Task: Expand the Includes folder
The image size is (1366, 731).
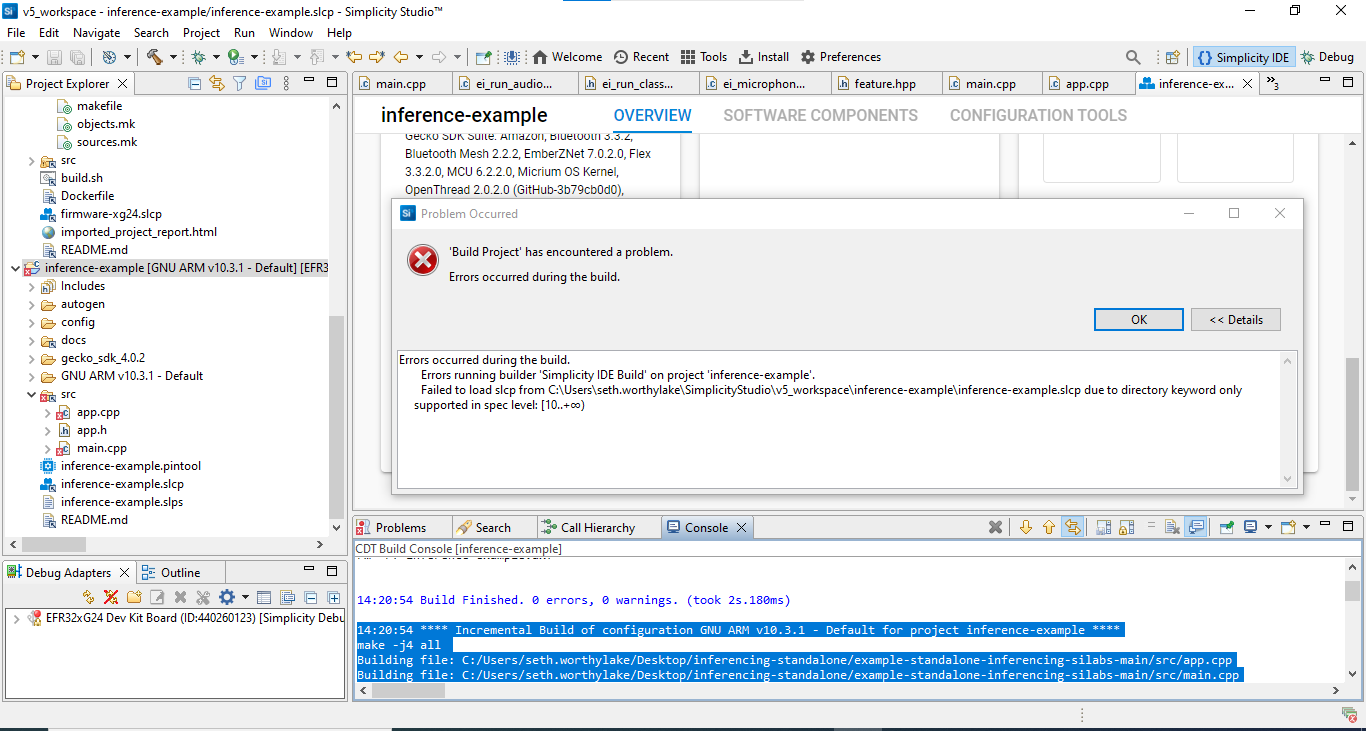Action: [31, 286]
